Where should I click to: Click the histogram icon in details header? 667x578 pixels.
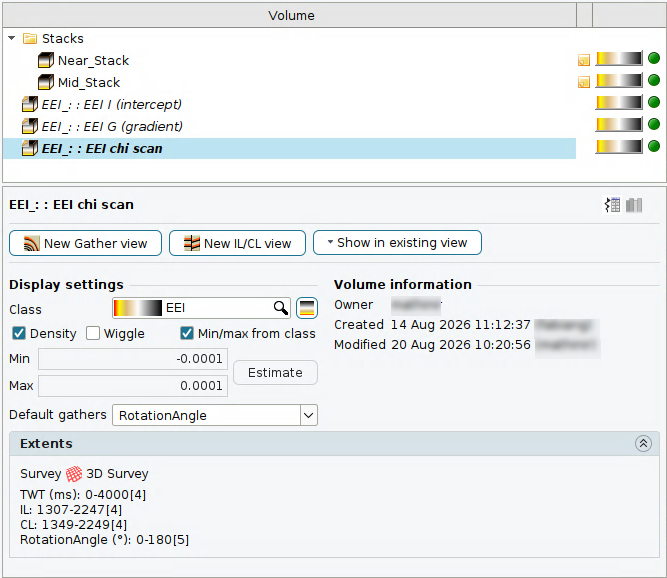coord(633,205)
